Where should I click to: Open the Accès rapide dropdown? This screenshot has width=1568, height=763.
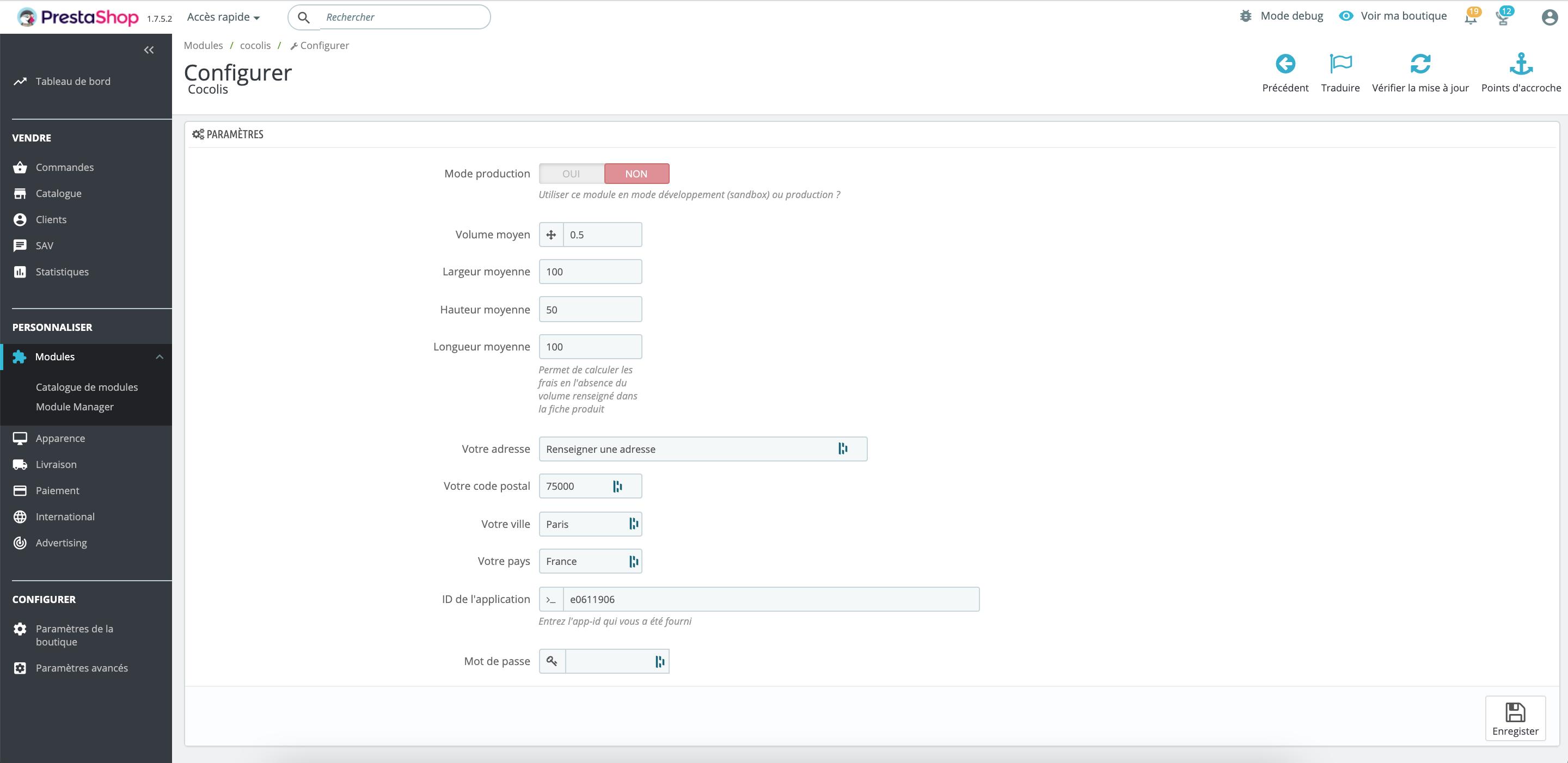coord(222,16)
